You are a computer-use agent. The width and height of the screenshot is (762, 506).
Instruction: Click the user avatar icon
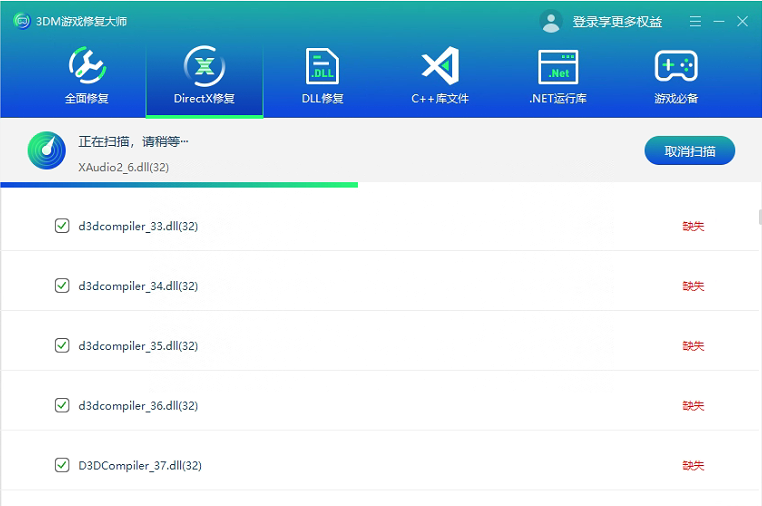(550, 21)
